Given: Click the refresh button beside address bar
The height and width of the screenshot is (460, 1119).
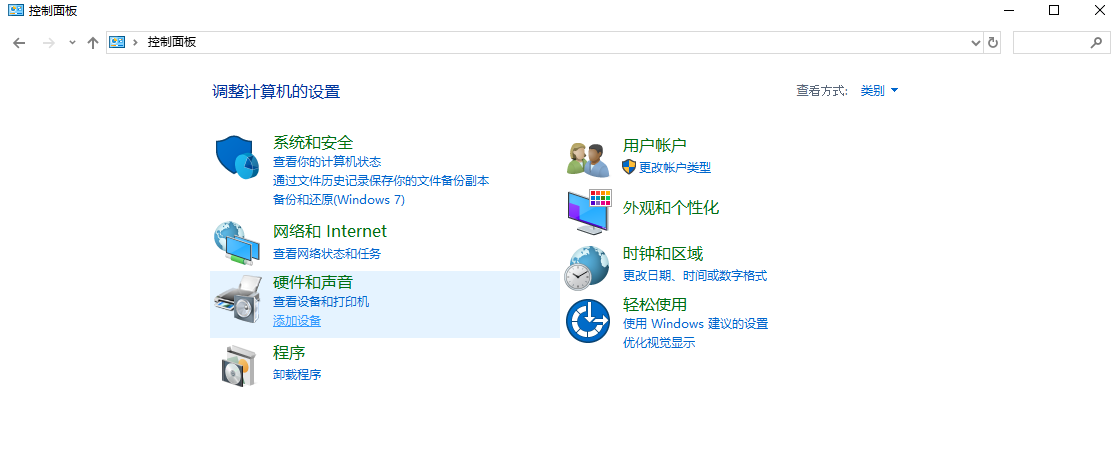Looking at the screenshot, I should coord(993,42).
